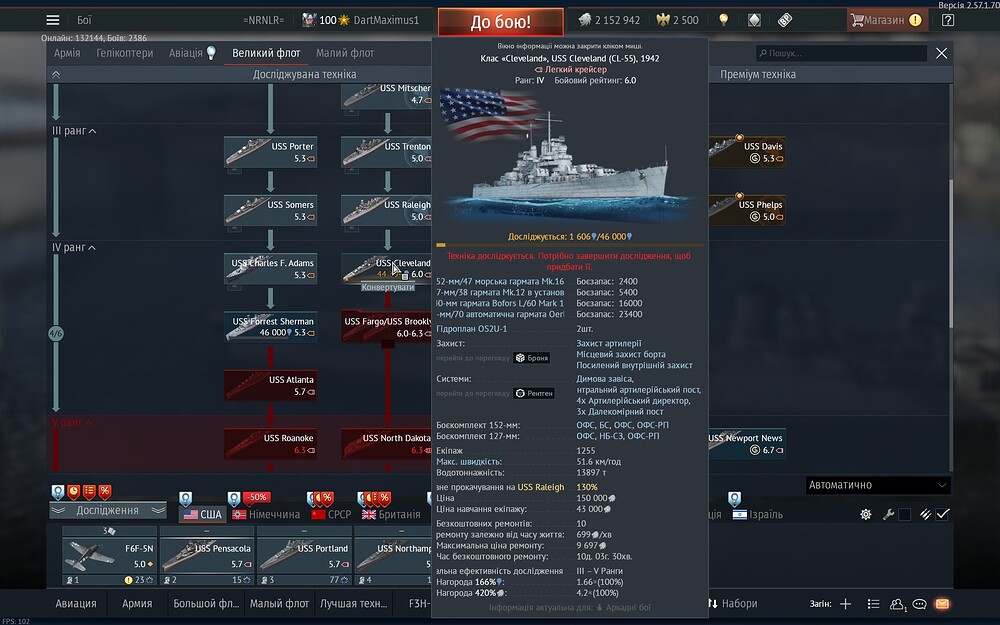Open the Авиация preset at bottom
The height and width of the screenshot is (625, 1000).
coord(76,603)
